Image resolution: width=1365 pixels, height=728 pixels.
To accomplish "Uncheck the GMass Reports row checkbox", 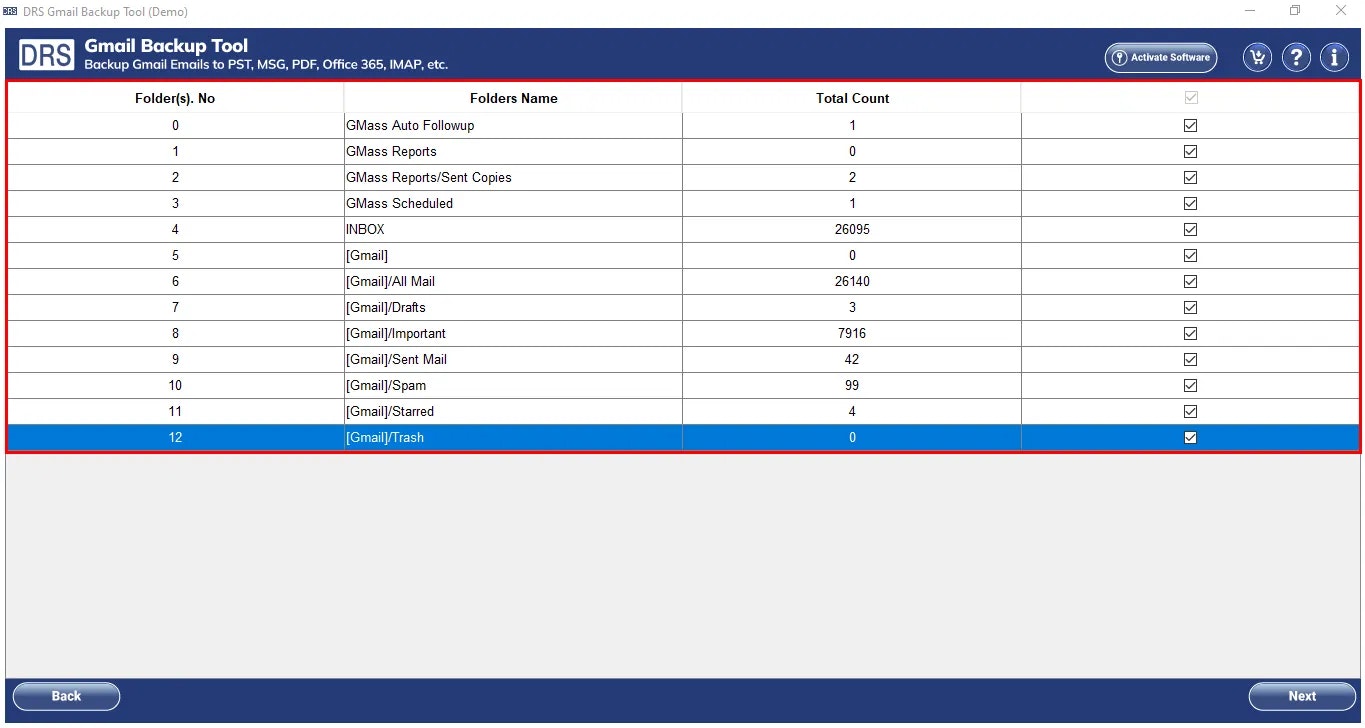I will (x=1190, y=151).
